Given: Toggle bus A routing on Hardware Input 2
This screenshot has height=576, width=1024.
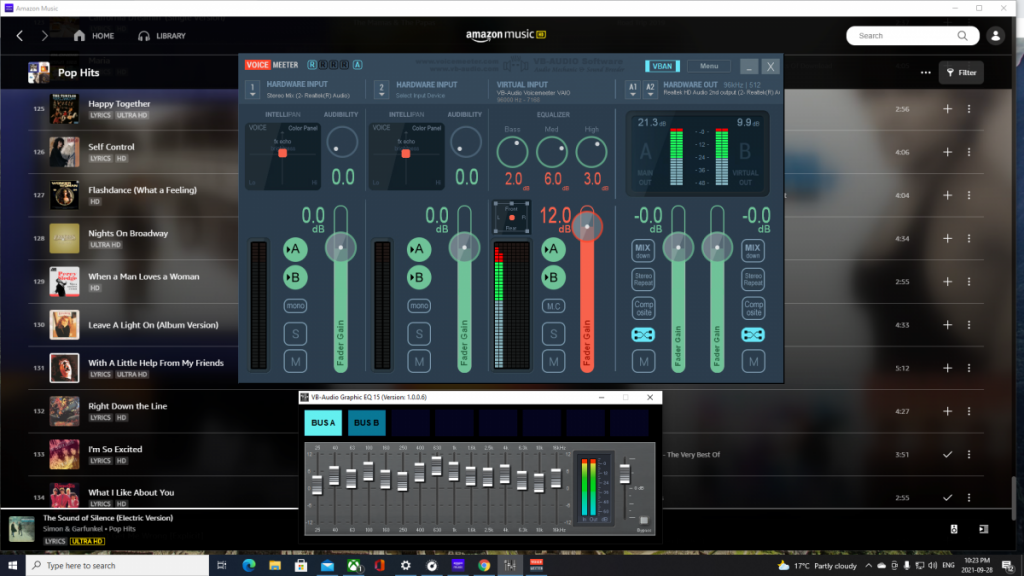Looking at the screenshot, I should [419, 249].
